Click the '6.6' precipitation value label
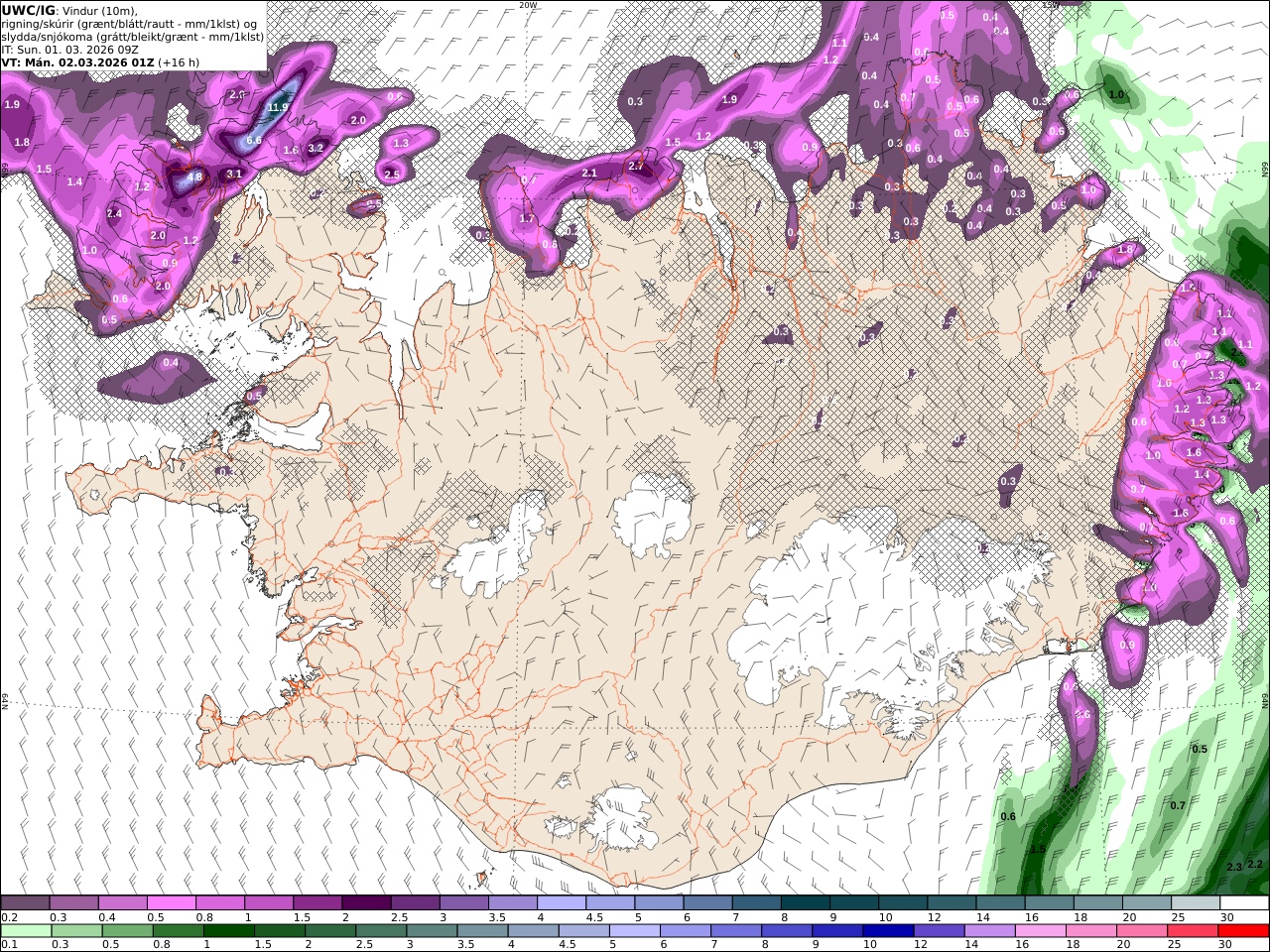Screen dimensions: 1270x952 tap(254, 141)
